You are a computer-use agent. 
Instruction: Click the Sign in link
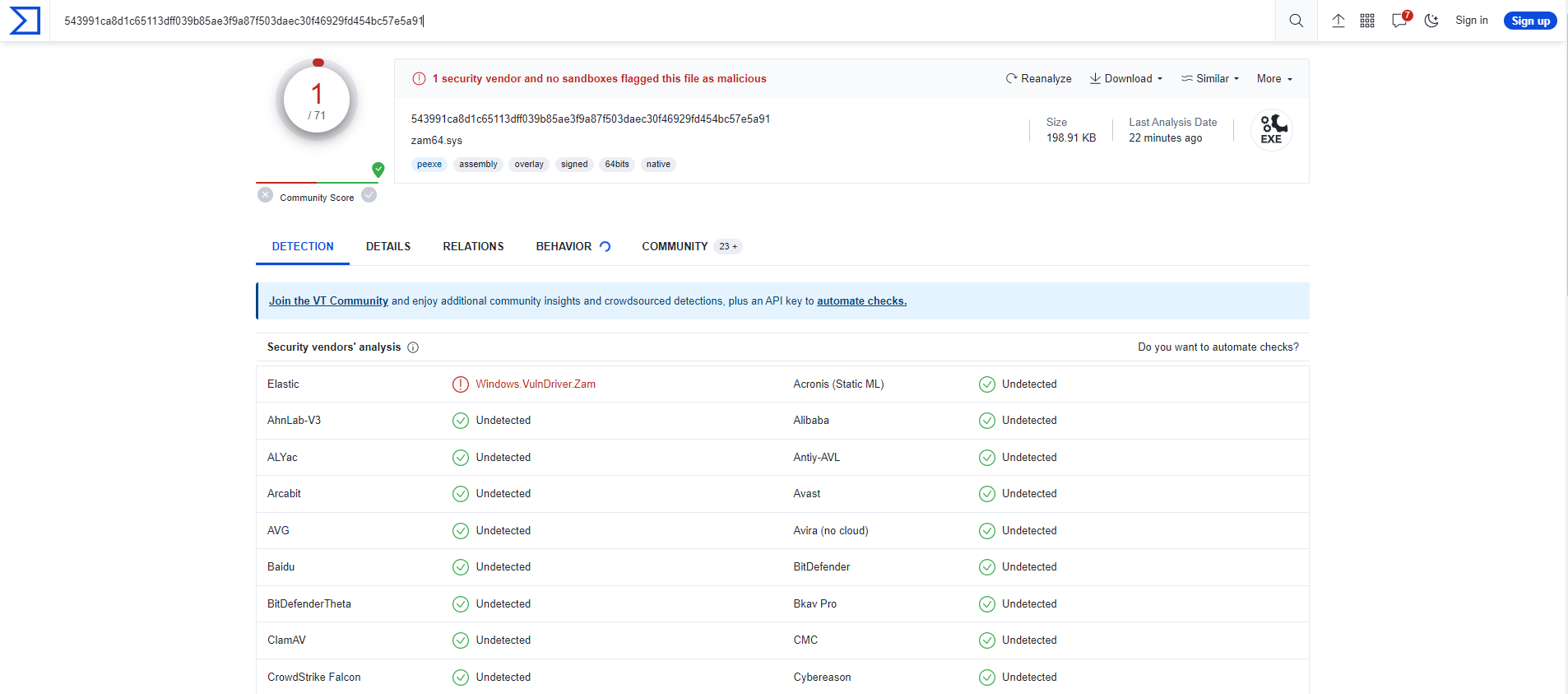(x=1471, y=21)
